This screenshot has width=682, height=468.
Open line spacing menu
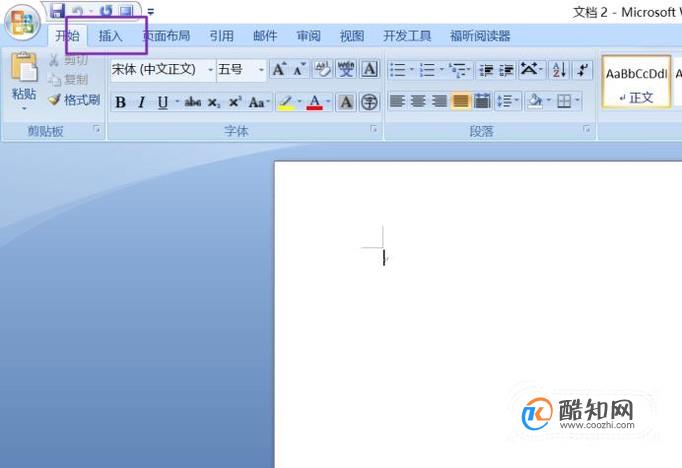(x=505, y=102)
